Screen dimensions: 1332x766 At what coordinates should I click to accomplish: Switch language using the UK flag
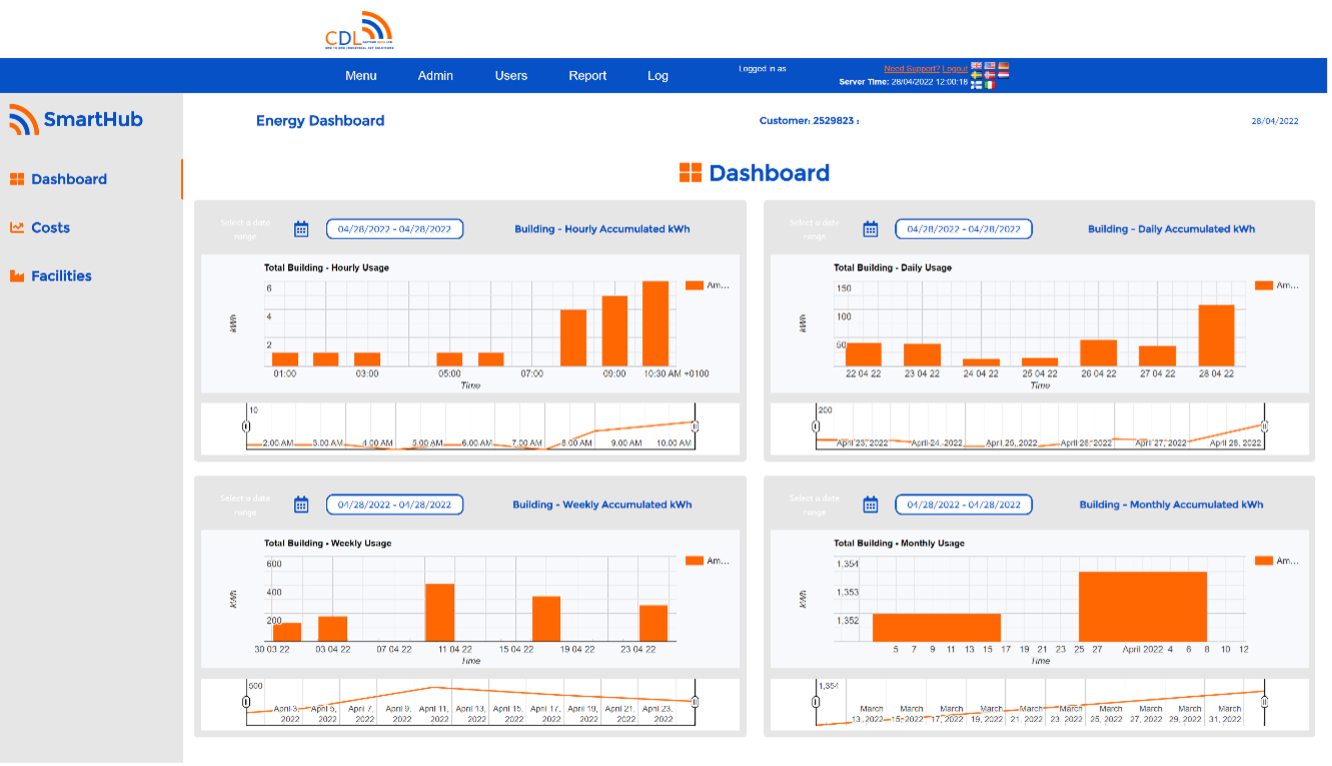tap(976, 66)
